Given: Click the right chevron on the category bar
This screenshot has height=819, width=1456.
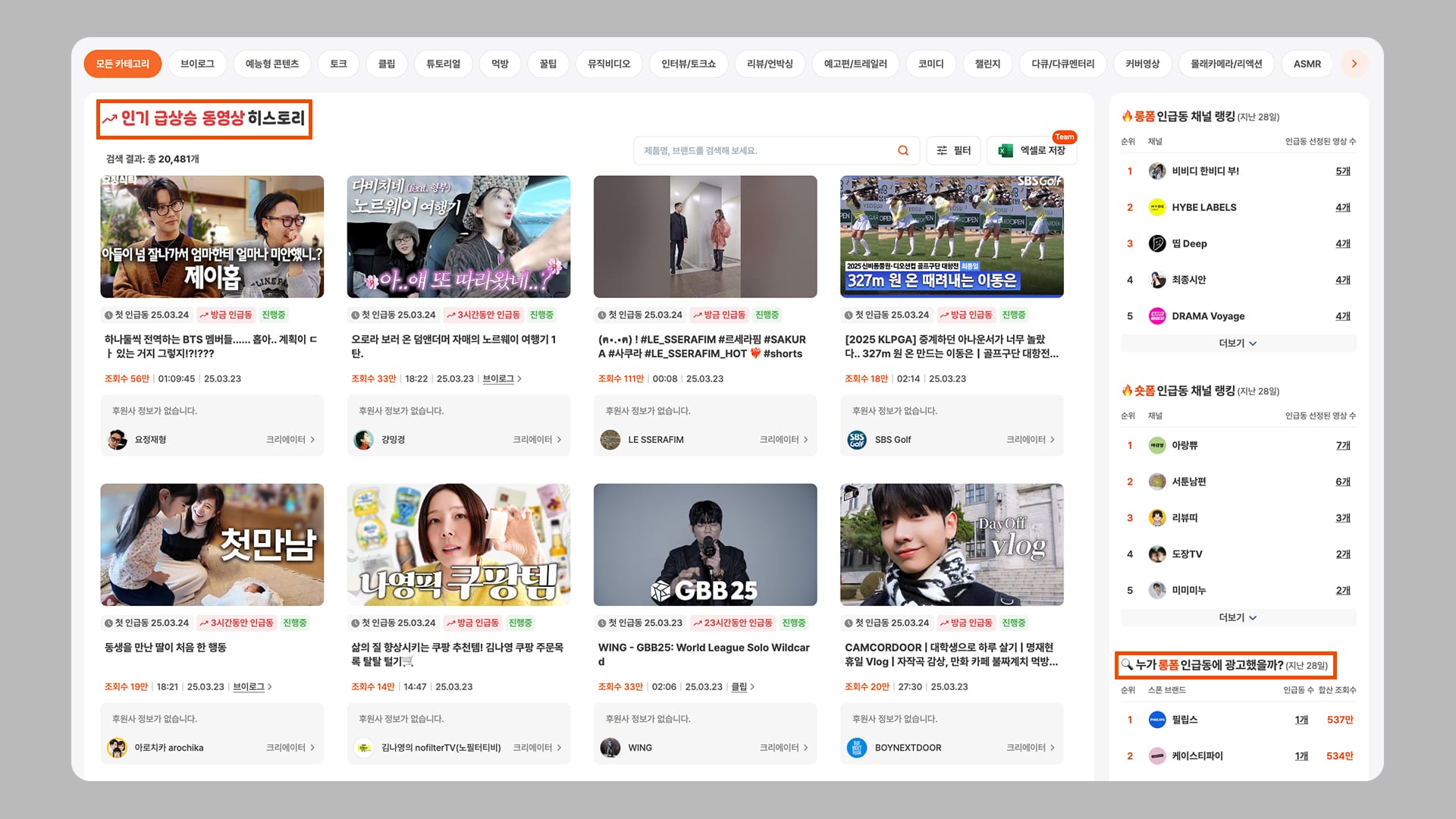Looking at the screenshot, I should (1354, 64).
